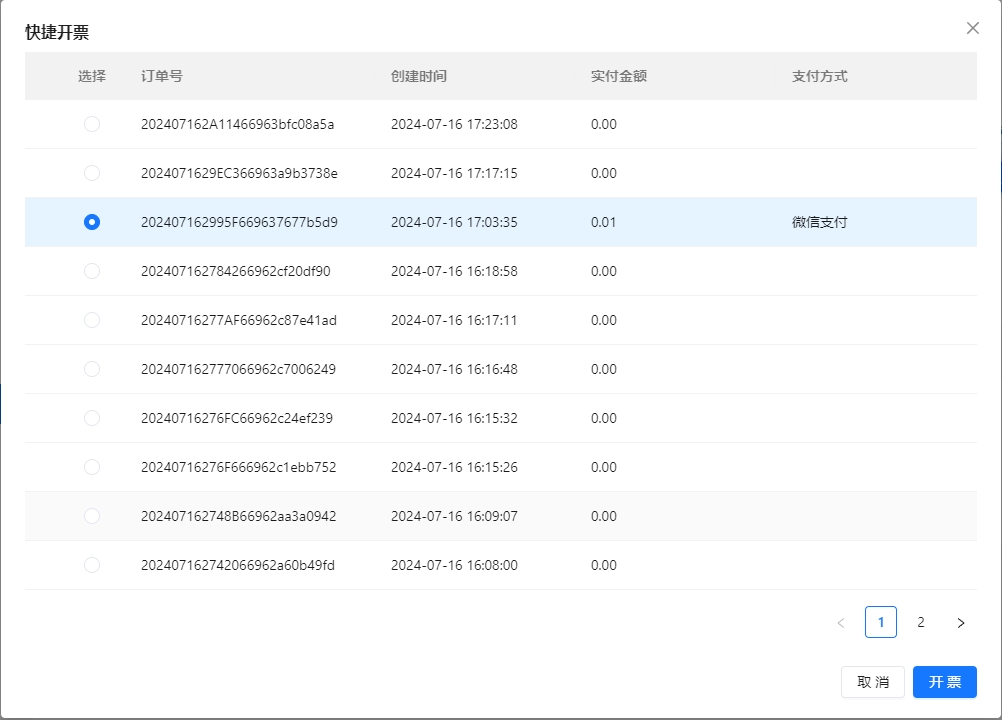Pick radio for order 202407162748B66962aa3a0942

coord(92,516)
